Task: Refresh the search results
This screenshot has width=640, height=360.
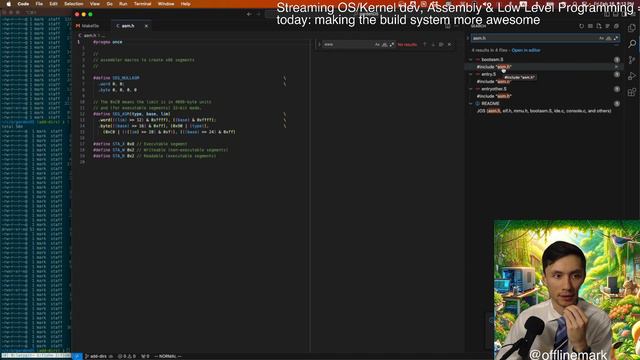Action: click(582, 26)
